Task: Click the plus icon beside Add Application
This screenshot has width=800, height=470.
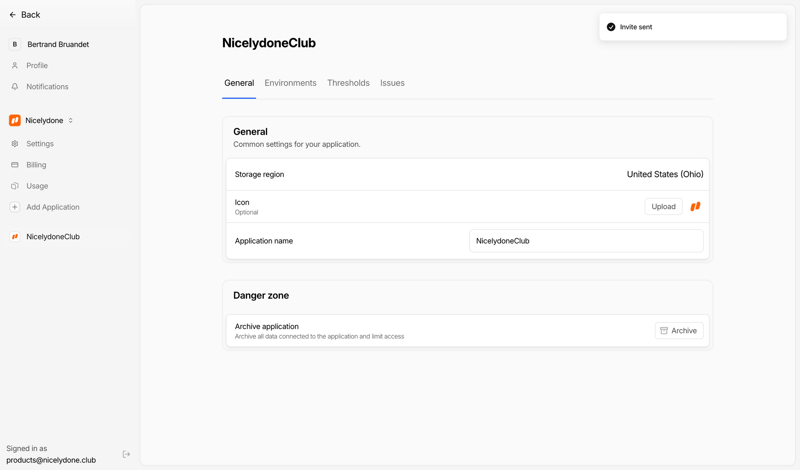Action: pyautogui.click(x=15, y=207)
